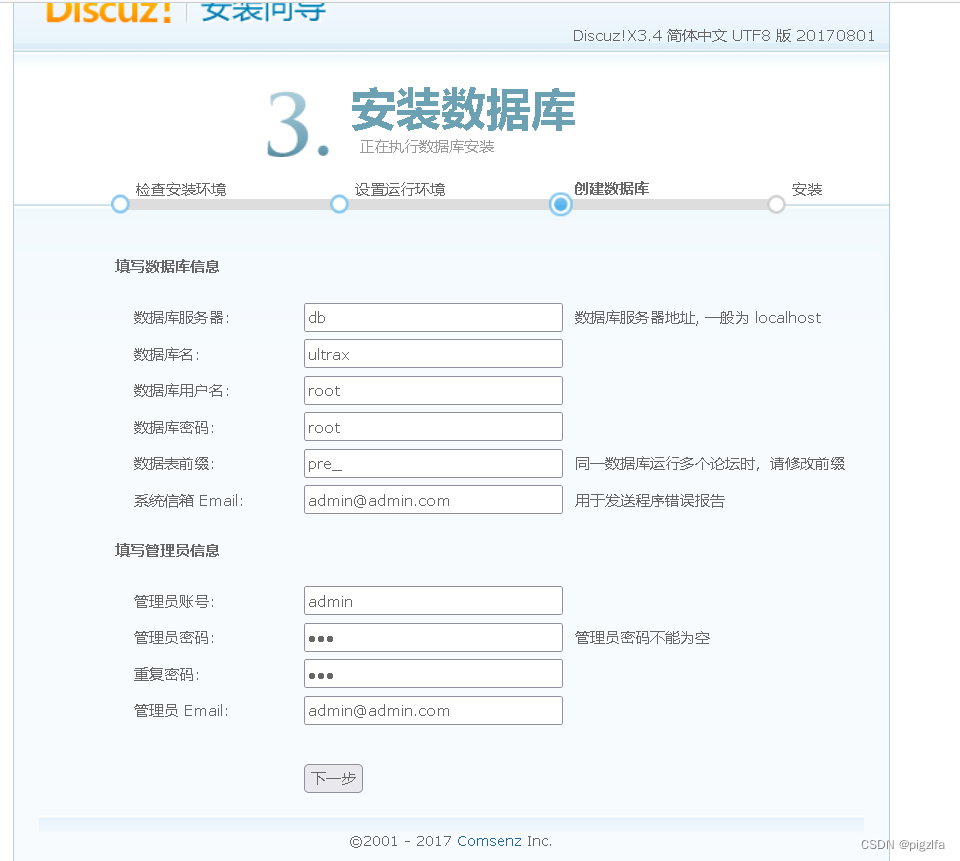Click the 创建数据库 step label
Image resolution: width=960 pixels, height=861 pixels.
click(x=613, y=188)
